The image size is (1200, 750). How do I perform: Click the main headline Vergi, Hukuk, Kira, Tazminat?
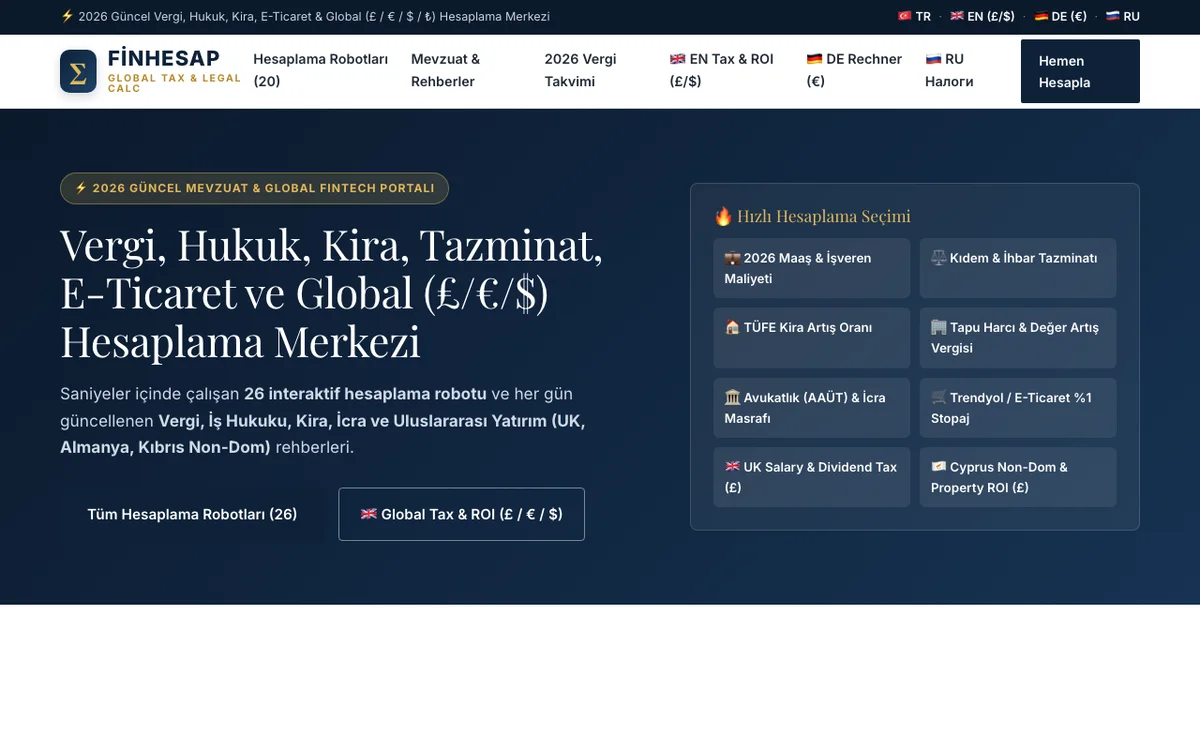click(x=332, y=293)
